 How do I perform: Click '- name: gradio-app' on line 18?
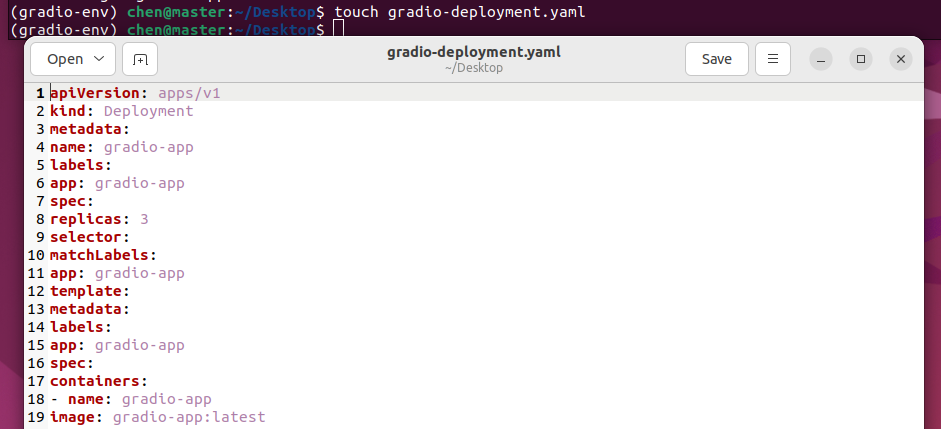pyautogui.click(x=131, y=399)
